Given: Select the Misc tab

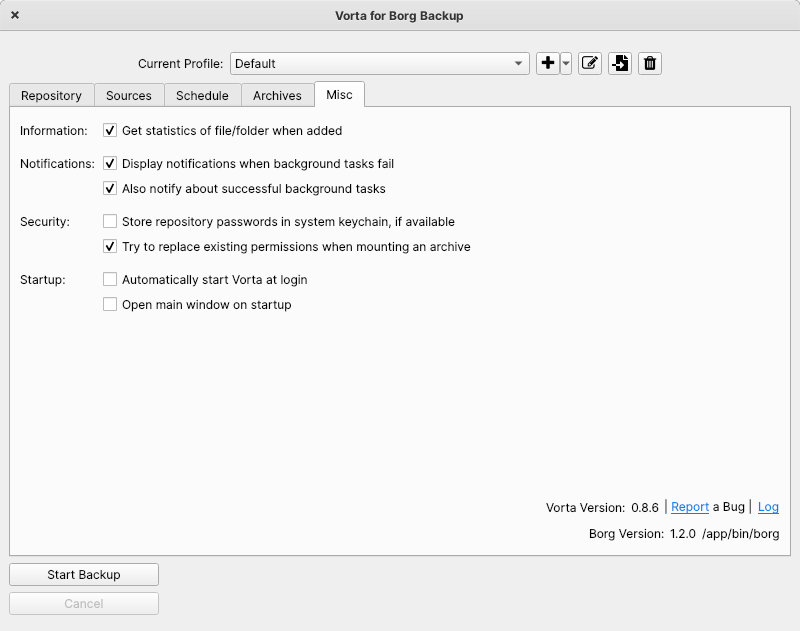Looking at the screenshot, I should pos(339,94).
